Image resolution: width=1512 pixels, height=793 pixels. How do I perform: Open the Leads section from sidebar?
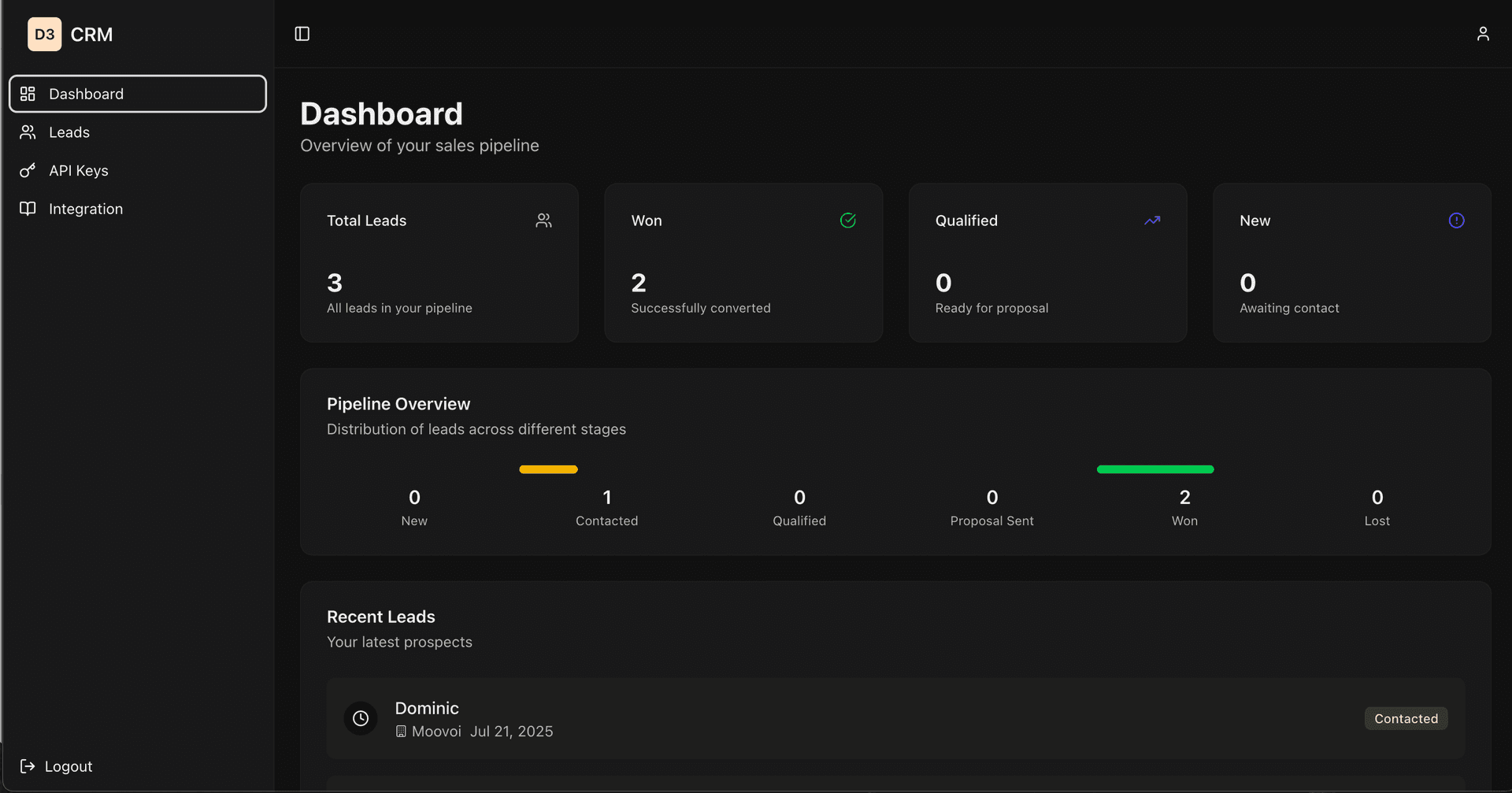[69, 132]
